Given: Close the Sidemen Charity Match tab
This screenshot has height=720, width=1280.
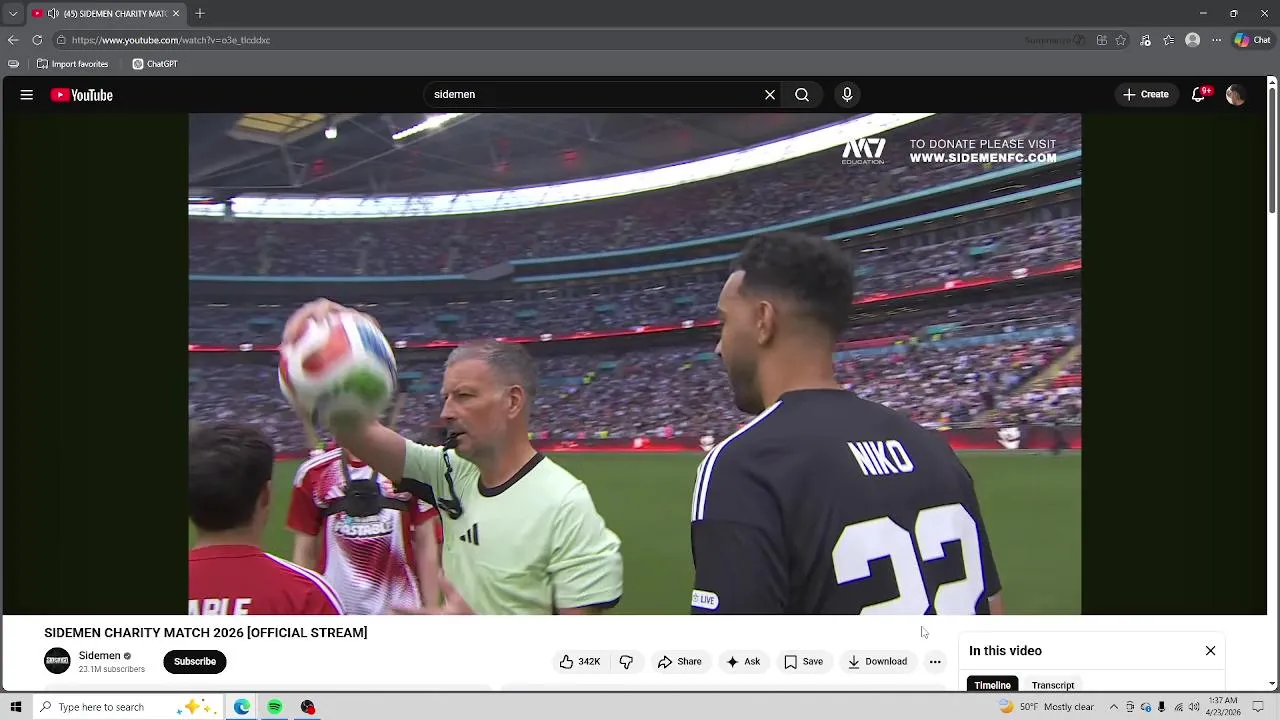Looking at the screenshot, I should (x=176, y=14).
